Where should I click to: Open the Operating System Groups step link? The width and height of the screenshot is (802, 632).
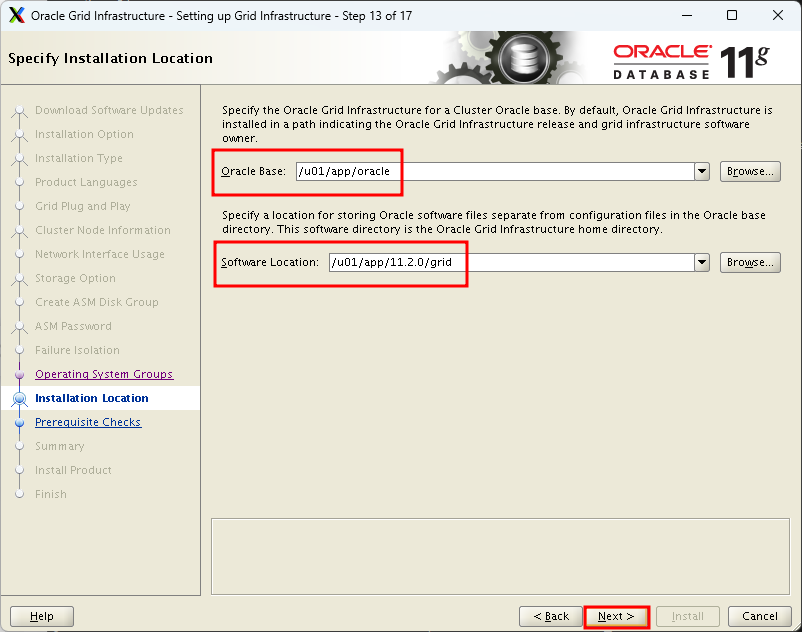tap(104, 374)
